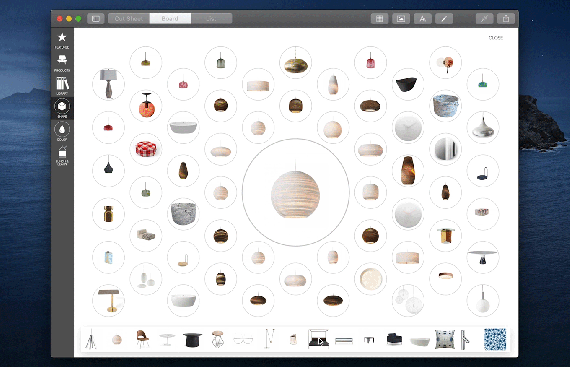The image size is (570, 367).
Task: Open the Featured section with star icon
Action: tap(62, 40)
